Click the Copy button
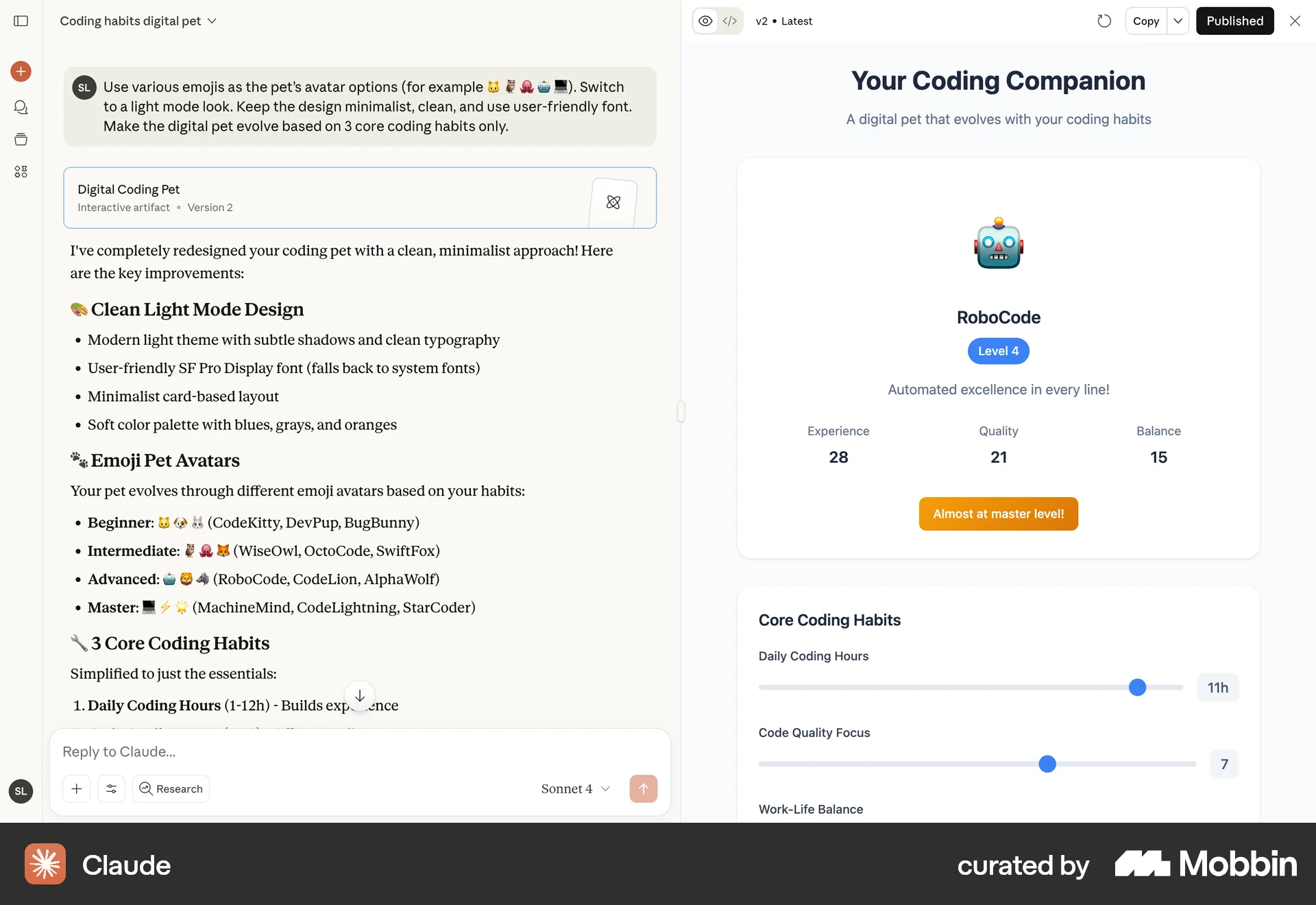 (1145, 21)
